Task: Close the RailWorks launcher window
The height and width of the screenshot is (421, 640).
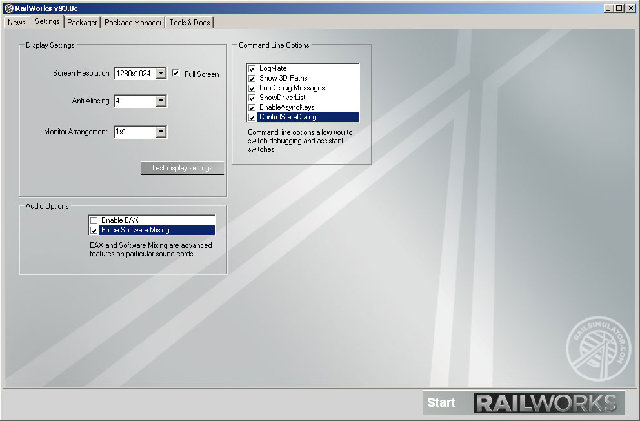Action: (630, 8)
